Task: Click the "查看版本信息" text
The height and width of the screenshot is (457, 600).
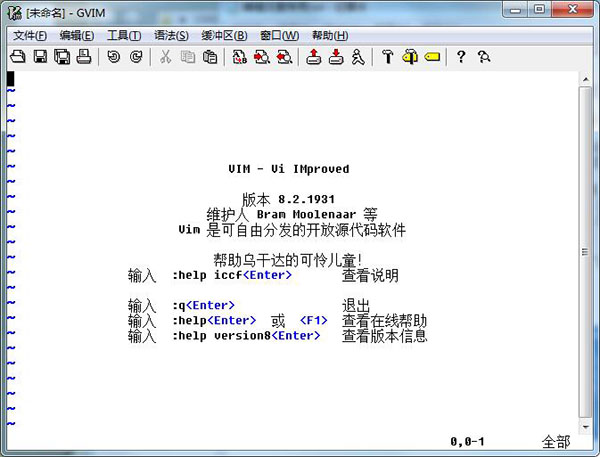Action: [x=384, y=336]
